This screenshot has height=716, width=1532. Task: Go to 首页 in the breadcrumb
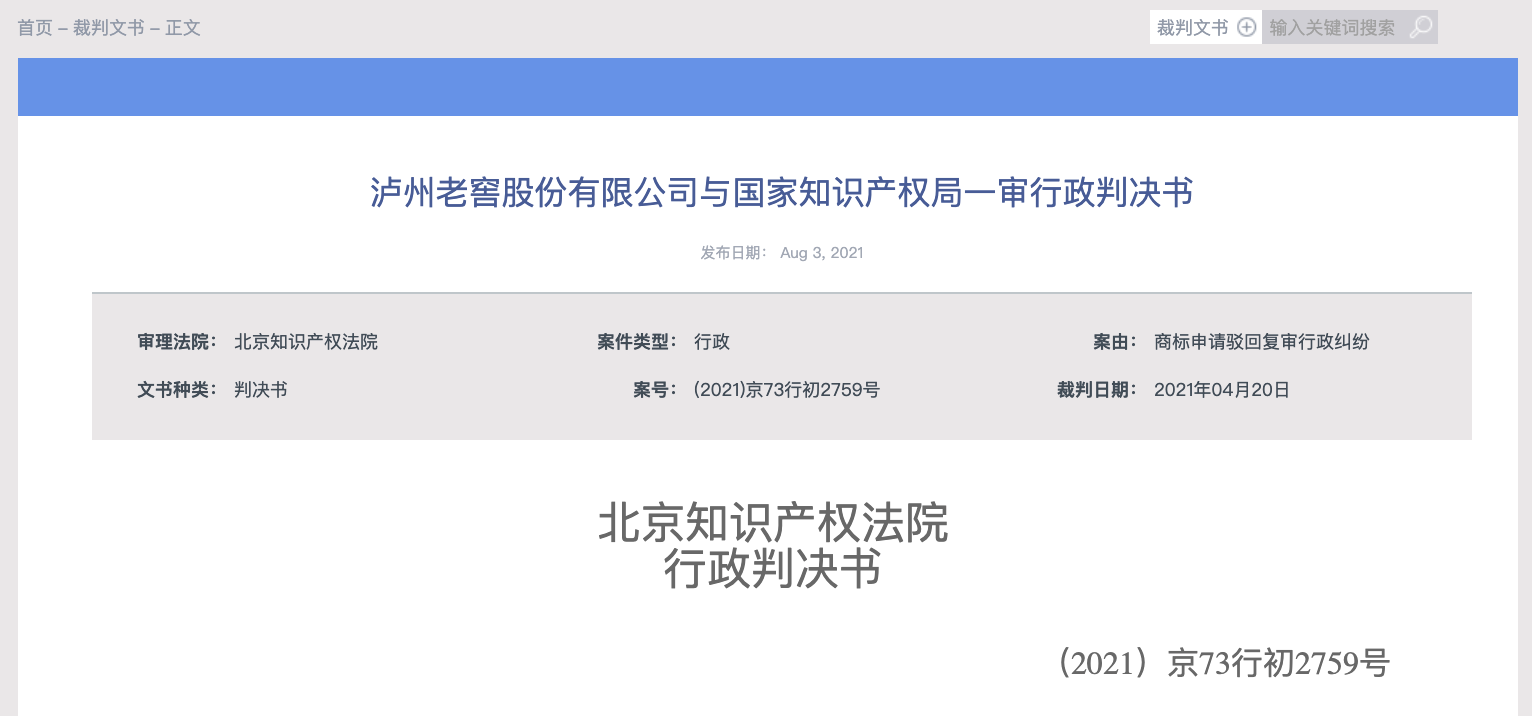click(x=35, y=28)
